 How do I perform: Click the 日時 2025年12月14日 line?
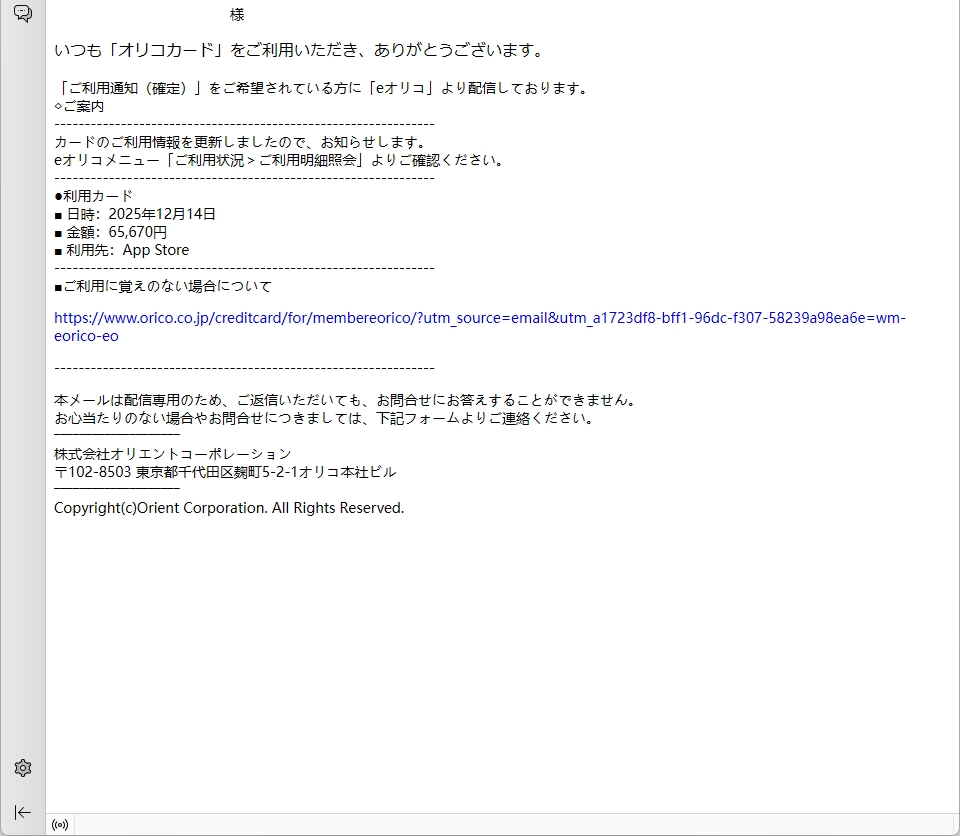(135, 214)
